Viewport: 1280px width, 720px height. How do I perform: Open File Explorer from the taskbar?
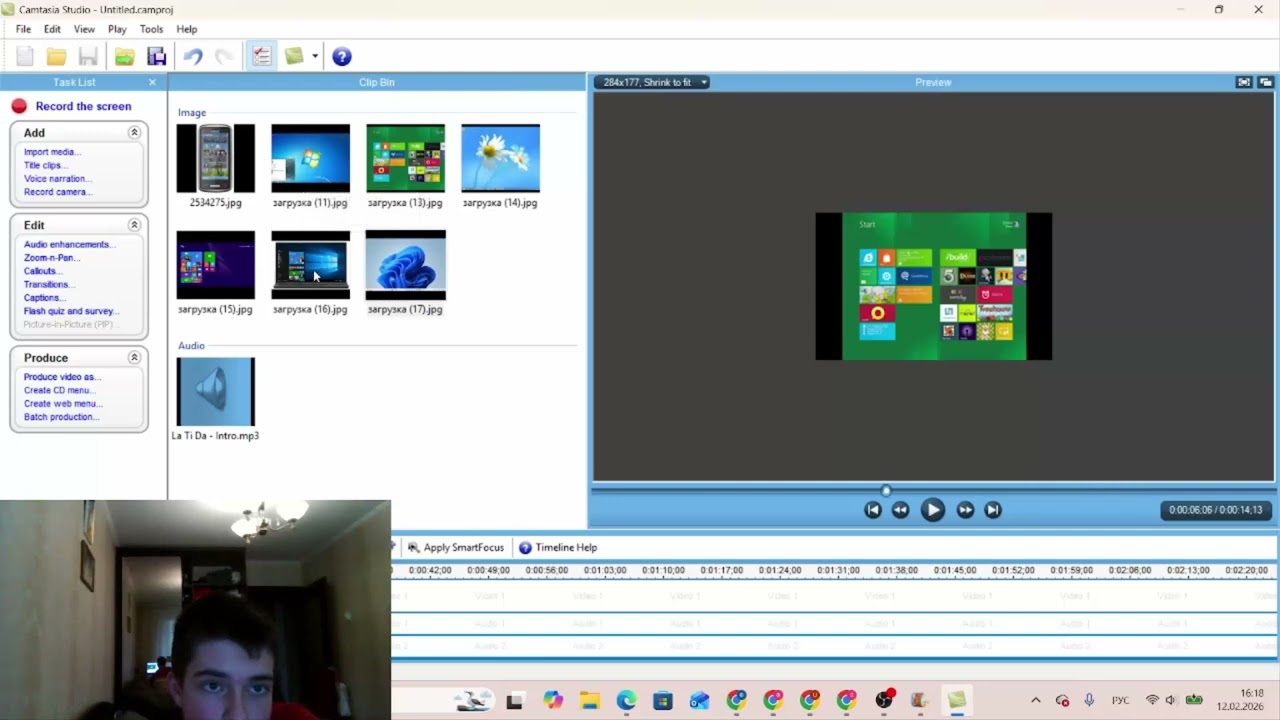coord(589,701)
